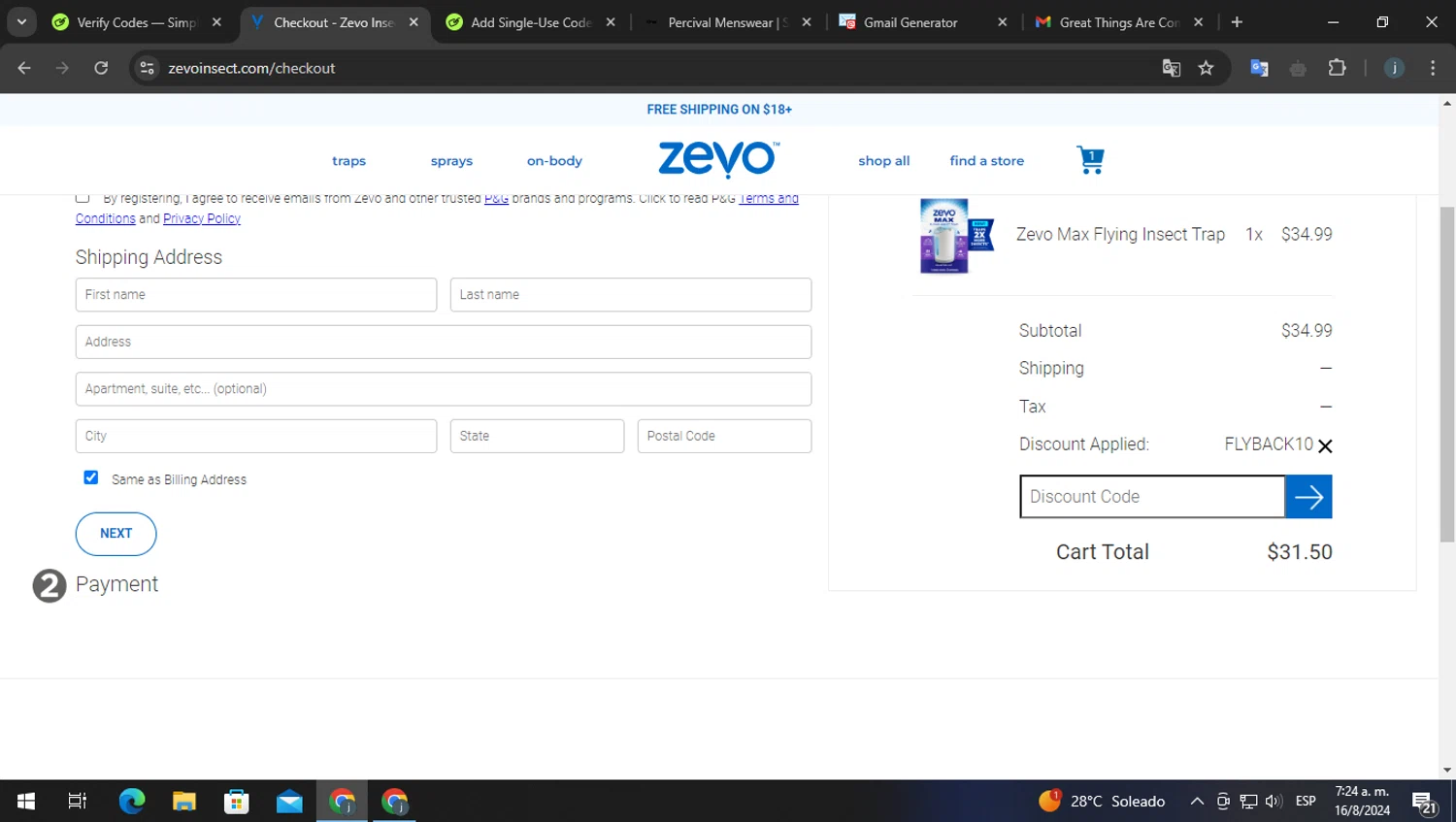Open the Privacy Policy link

pos(202,219)
